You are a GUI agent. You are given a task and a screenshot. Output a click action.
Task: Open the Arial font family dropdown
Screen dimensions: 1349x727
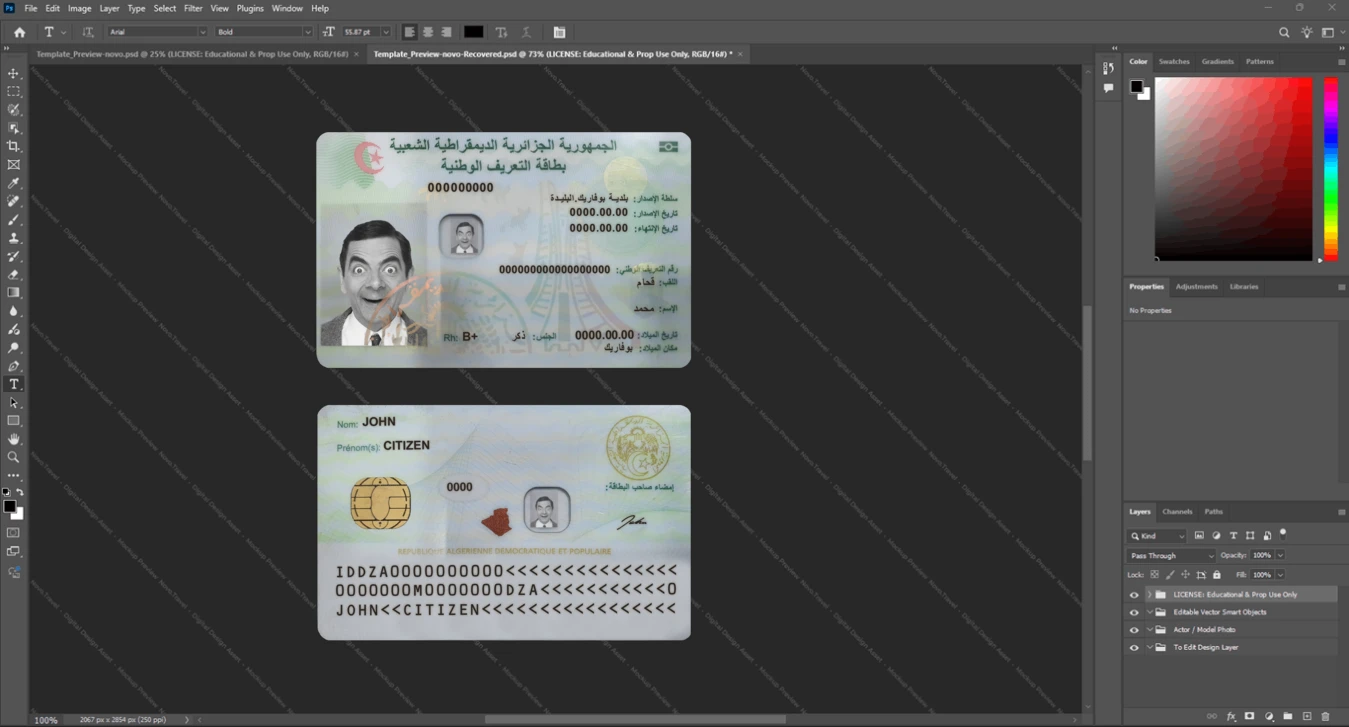point(157,32)
